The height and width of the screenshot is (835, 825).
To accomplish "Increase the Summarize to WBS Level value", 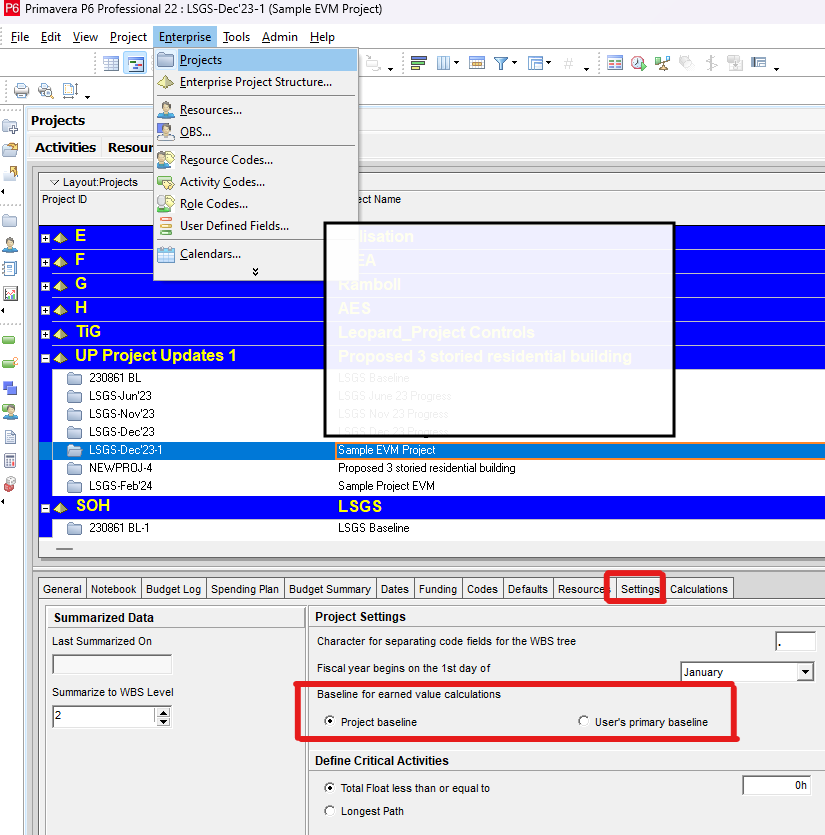I will (163, 712).
